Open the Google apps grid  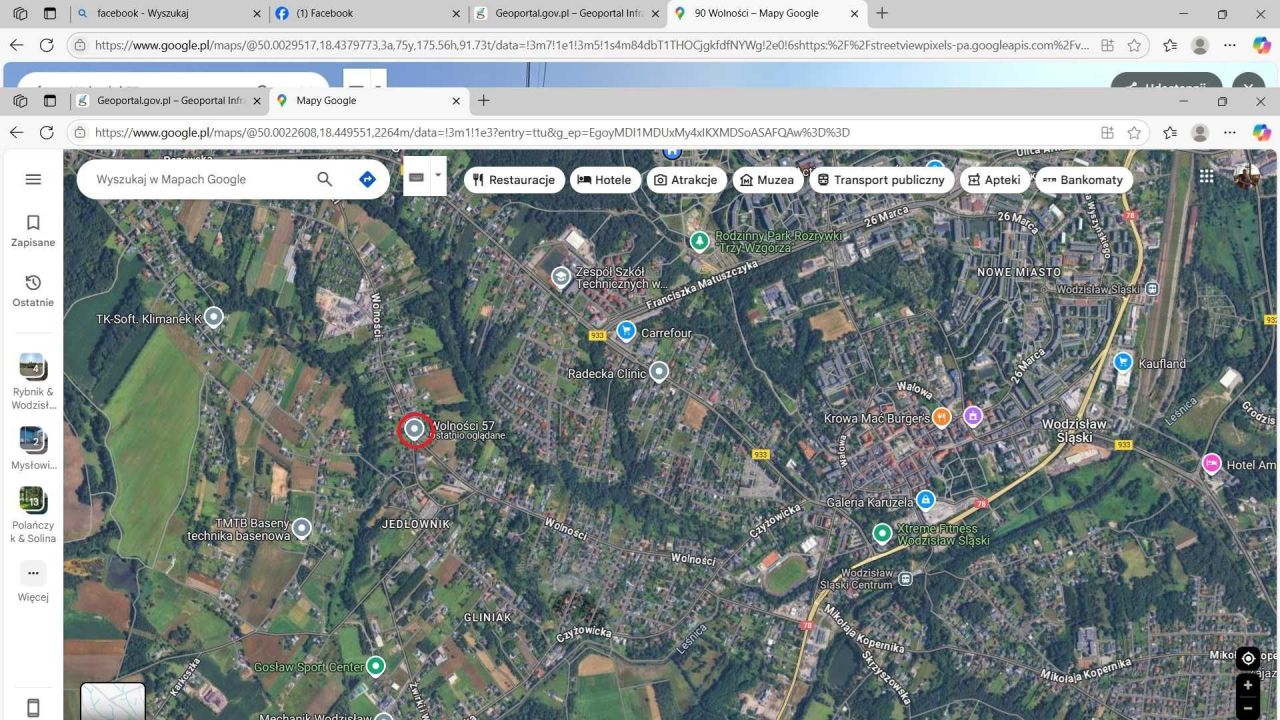click(x=1207, y=176)
